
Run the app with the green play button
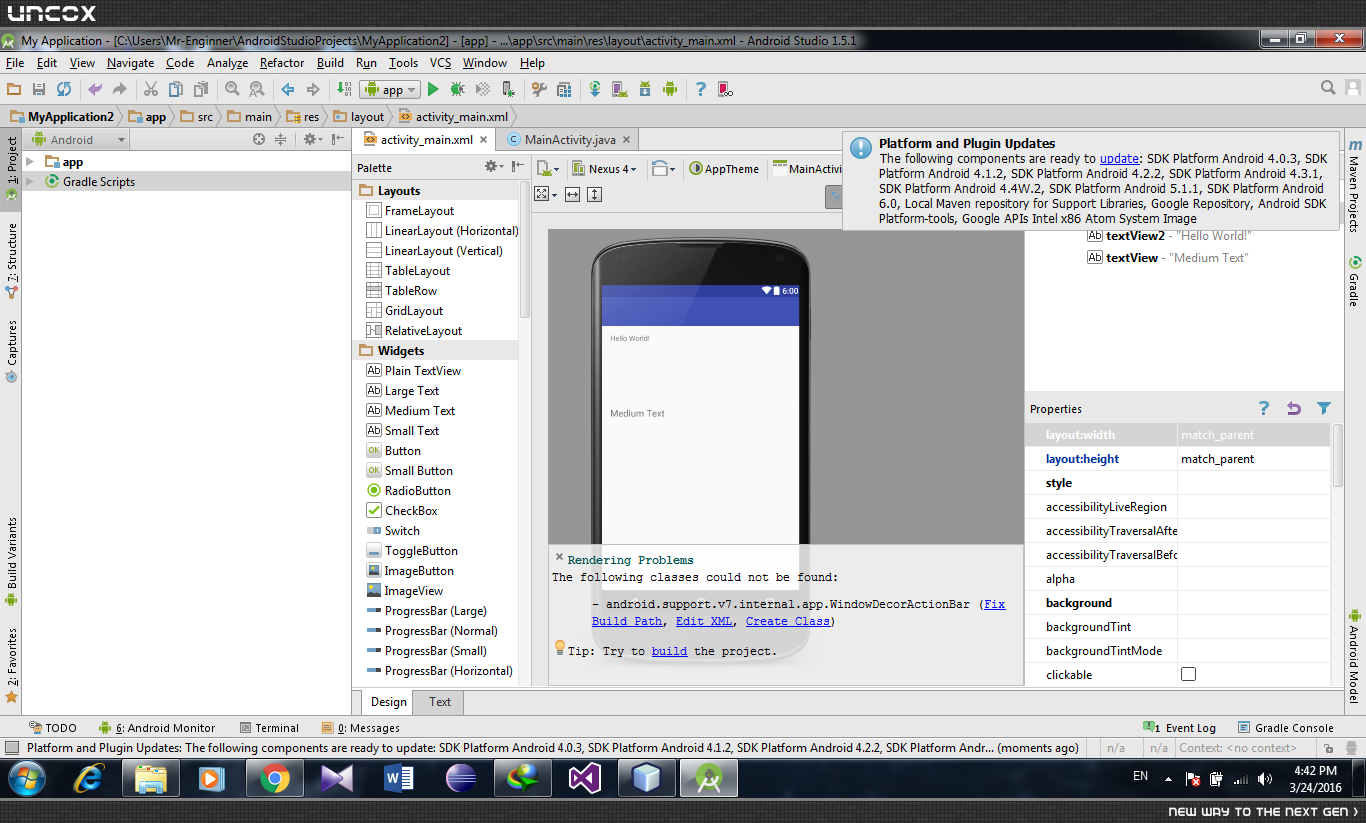pos(433,89)
